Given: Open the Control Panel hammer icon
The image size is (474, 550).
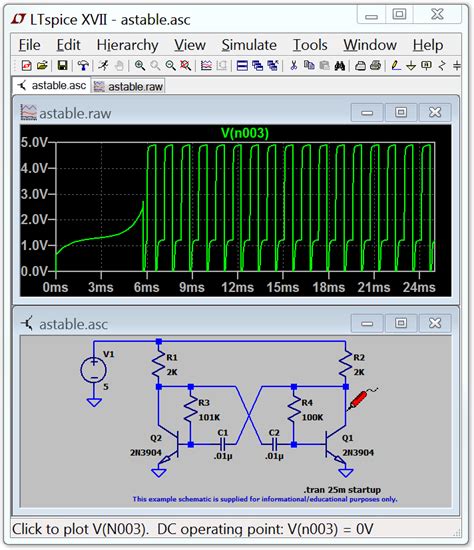Looking at the screenshot, I should (83, 66).
